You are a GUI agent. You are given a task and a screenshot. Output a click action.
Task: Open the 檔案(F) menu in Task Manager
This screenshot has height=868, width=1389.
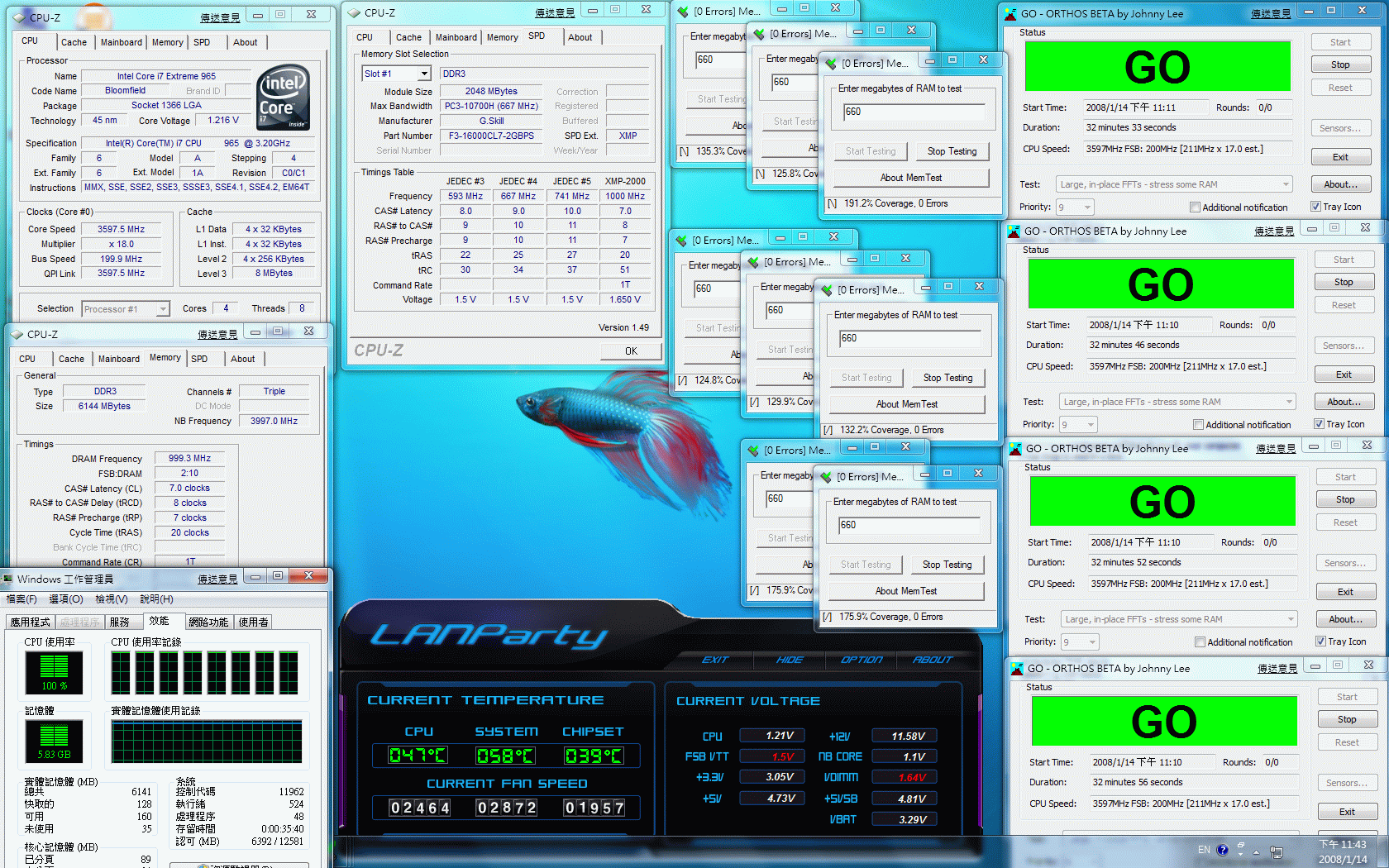click(21, 599)
